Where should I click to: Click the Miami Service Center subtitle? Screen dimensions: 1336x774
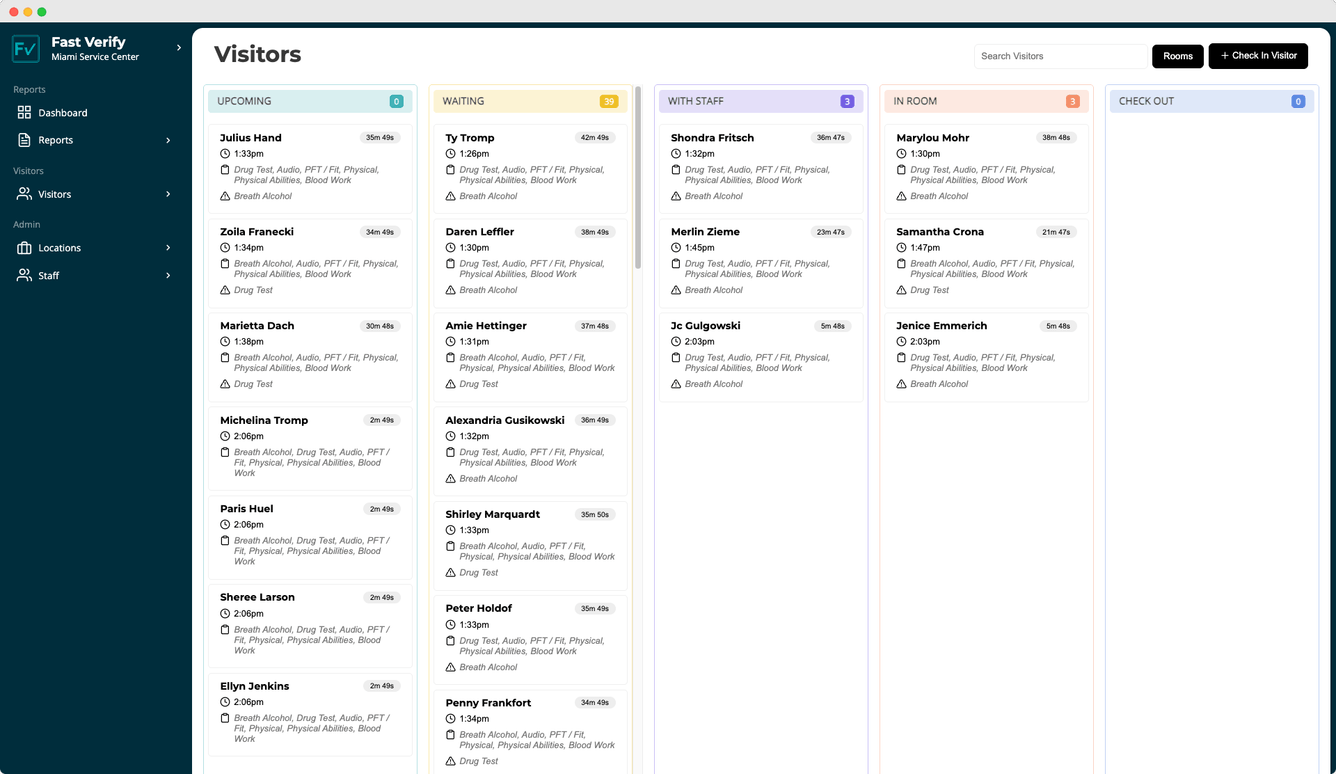(x=95, y=57)
